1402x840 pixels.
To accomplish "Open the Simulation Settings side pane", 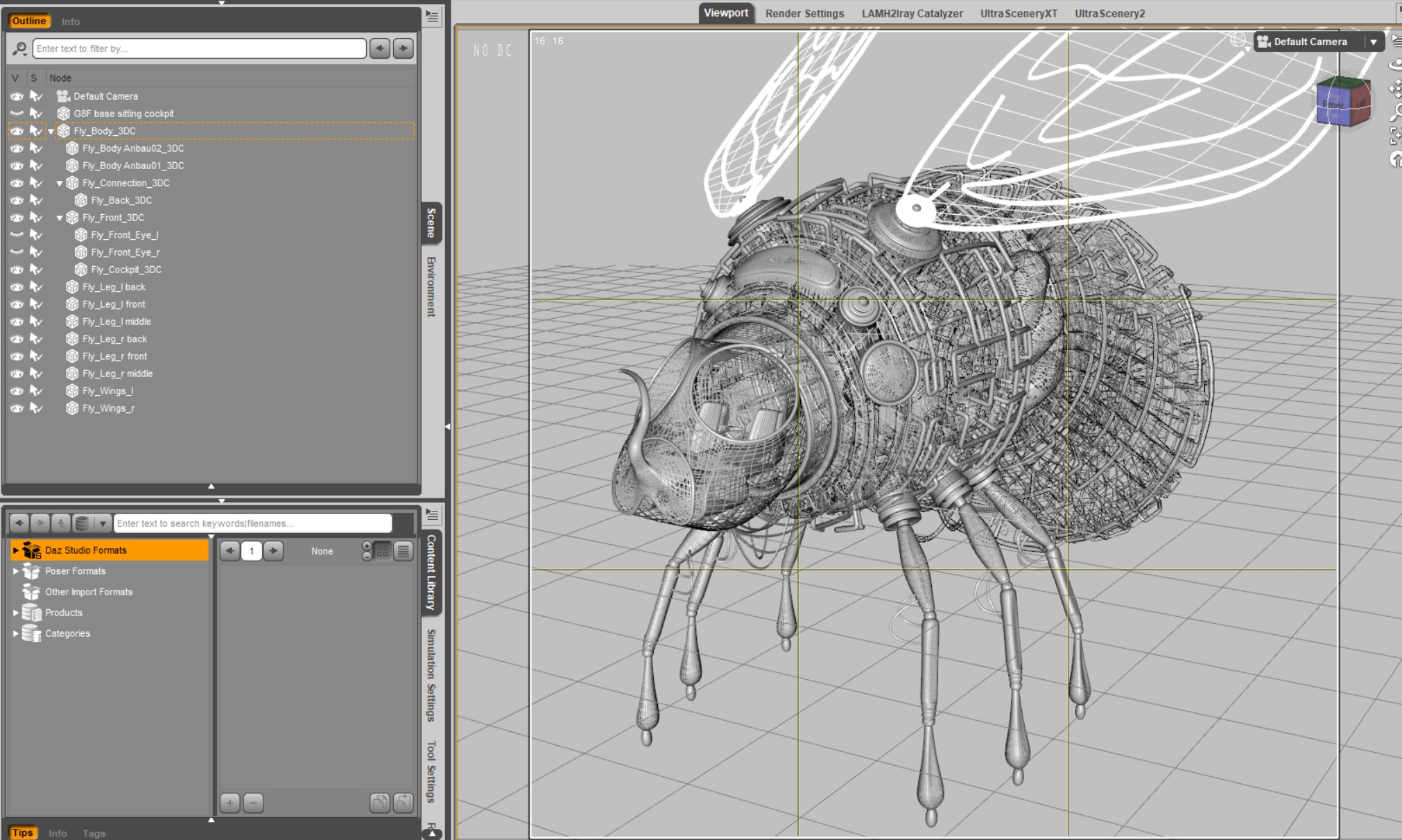I will coord(431,674).
